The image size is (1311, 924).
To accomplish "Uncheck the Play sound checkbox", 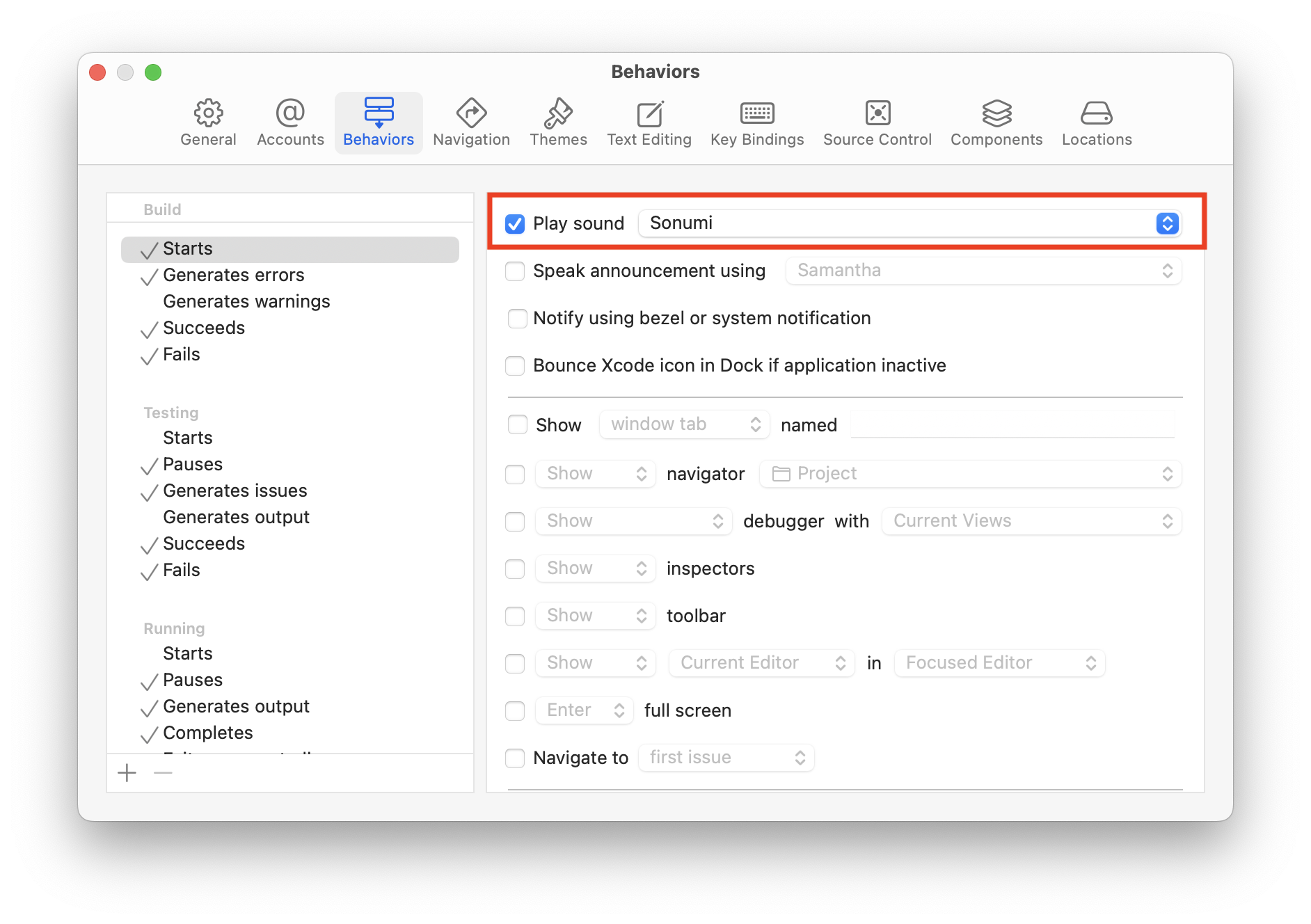I will click(515, 223).
